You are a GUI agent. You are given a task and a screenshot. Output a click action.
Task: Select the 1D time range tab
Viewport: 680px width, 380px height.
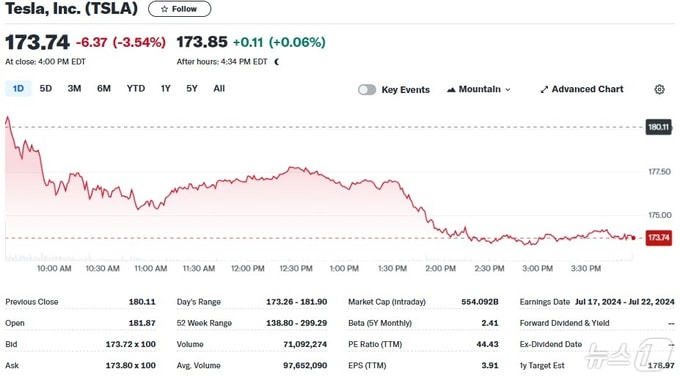(x=18, y=89)
